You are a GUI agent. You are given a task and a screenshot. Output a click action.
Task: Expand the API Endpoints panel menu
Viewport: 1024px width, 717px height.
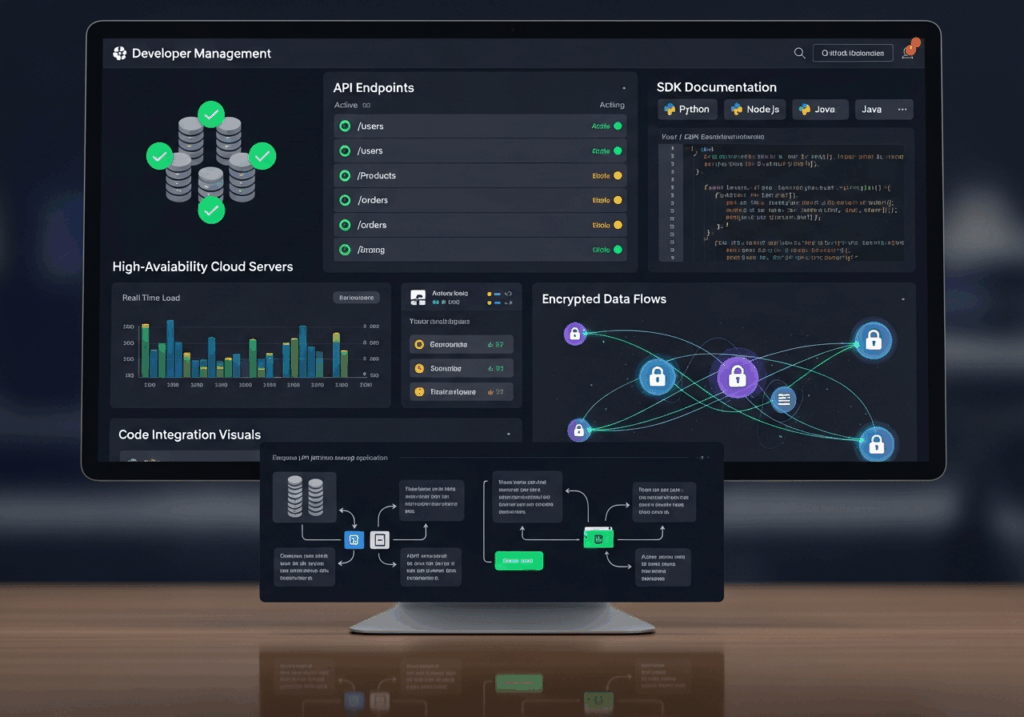624,88
